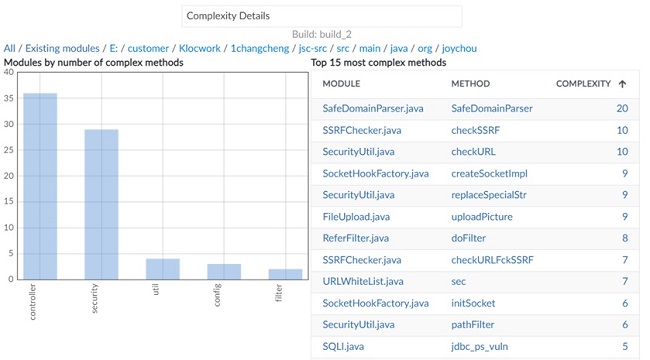650x360 pixels.
Task: Click the jsc-src breadcrumb link
Action: click(x=313, y=49)
